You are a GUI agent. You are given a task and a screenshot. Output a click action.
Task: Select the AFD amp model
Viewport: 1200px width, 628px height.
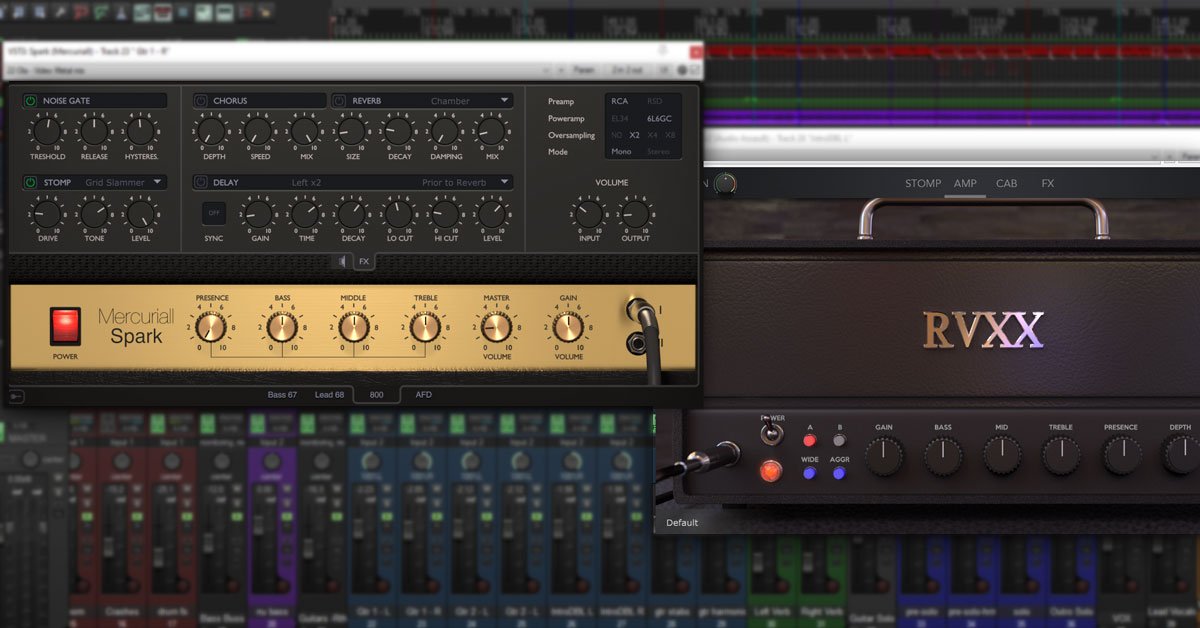click(424, 395)
